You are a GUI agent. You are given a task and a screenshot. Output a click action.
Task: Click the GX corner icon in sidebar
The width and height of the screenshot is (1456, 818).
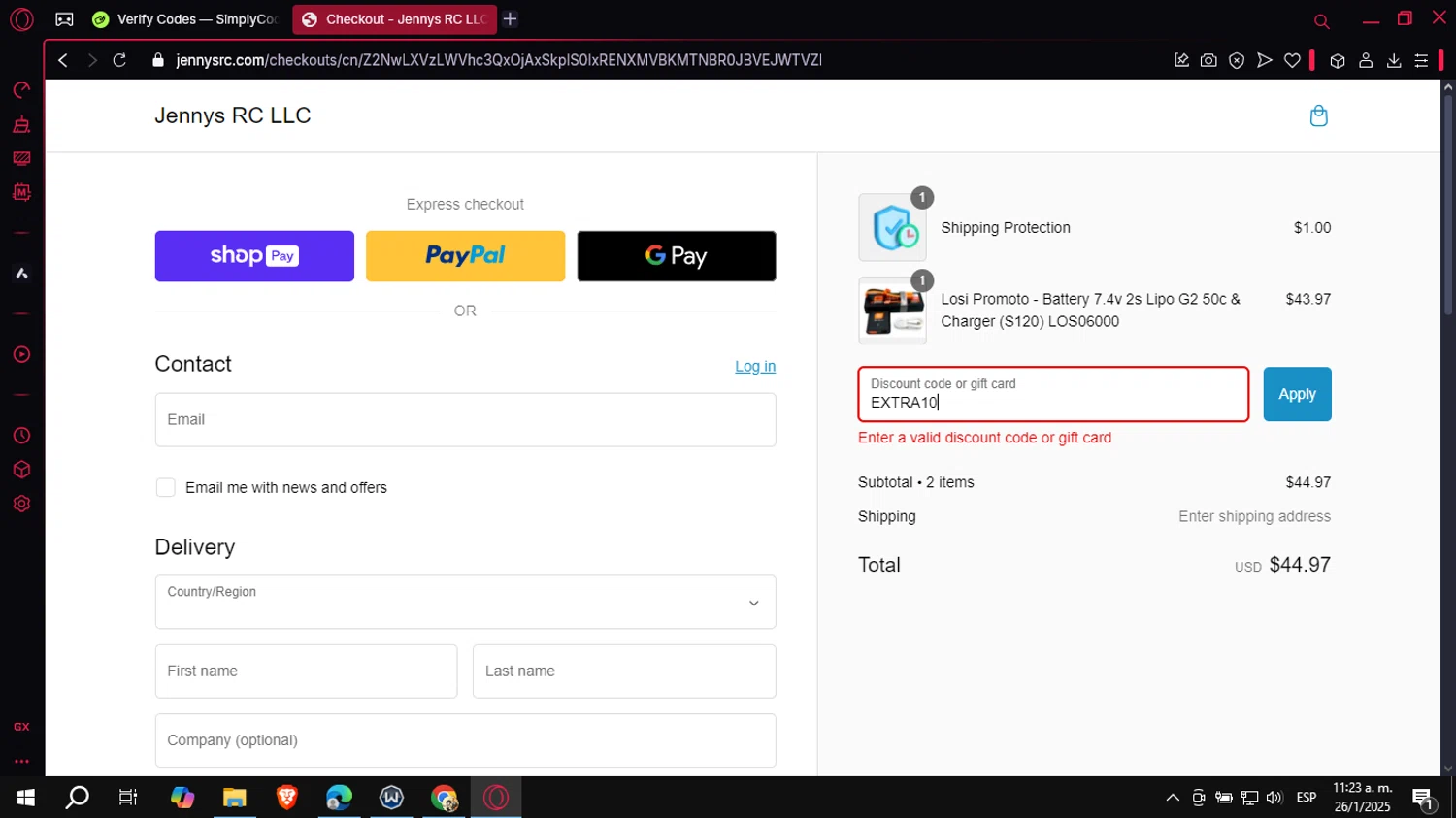[x=21, y=727]
